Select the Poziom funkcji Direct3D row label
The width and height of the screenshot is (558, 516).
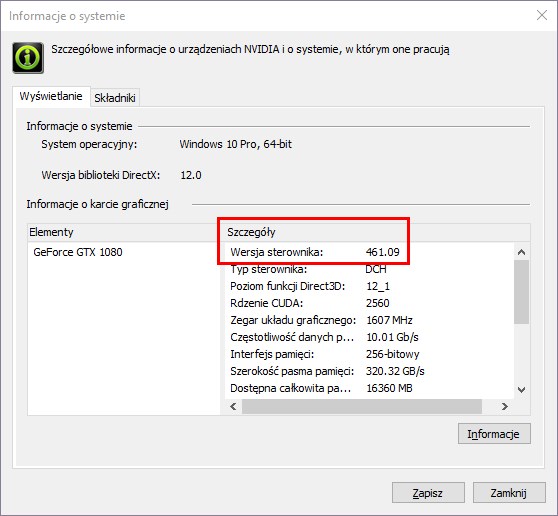[x=288, y=286]
